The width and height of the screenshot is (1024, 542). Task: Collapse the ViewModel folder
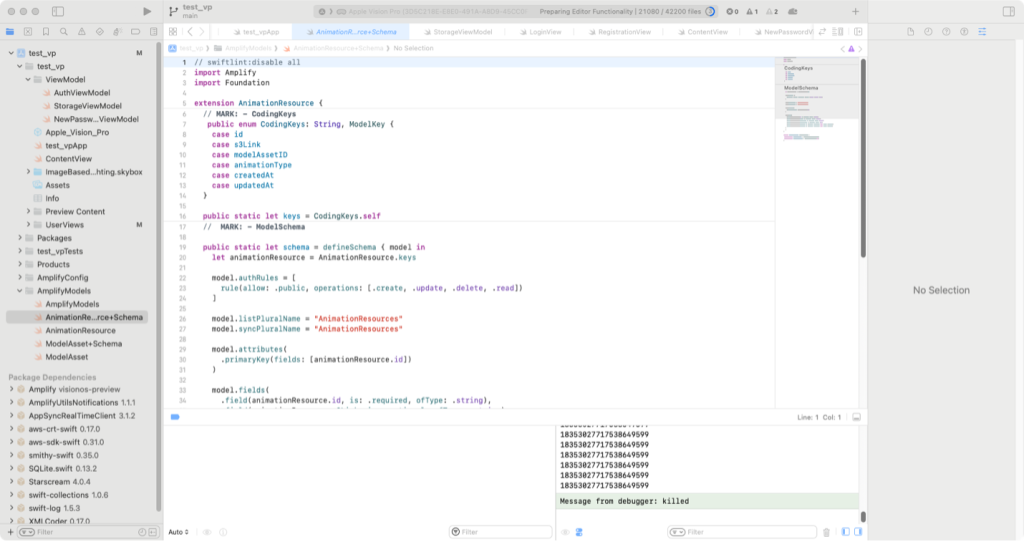(27, 79)
